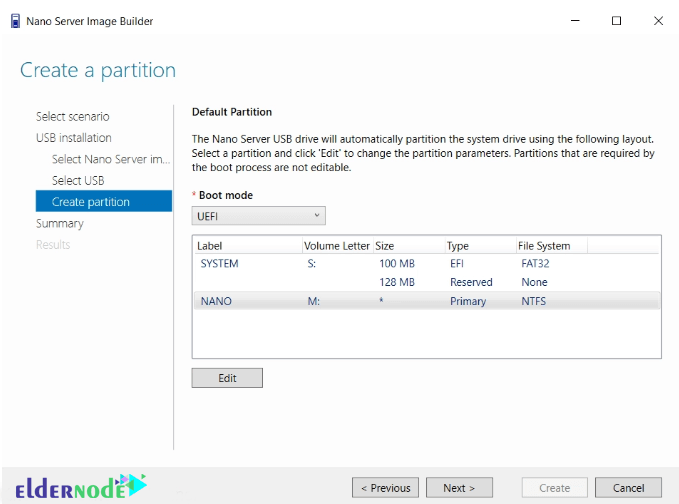Go back with the Previous button

(x=385, y=488)
